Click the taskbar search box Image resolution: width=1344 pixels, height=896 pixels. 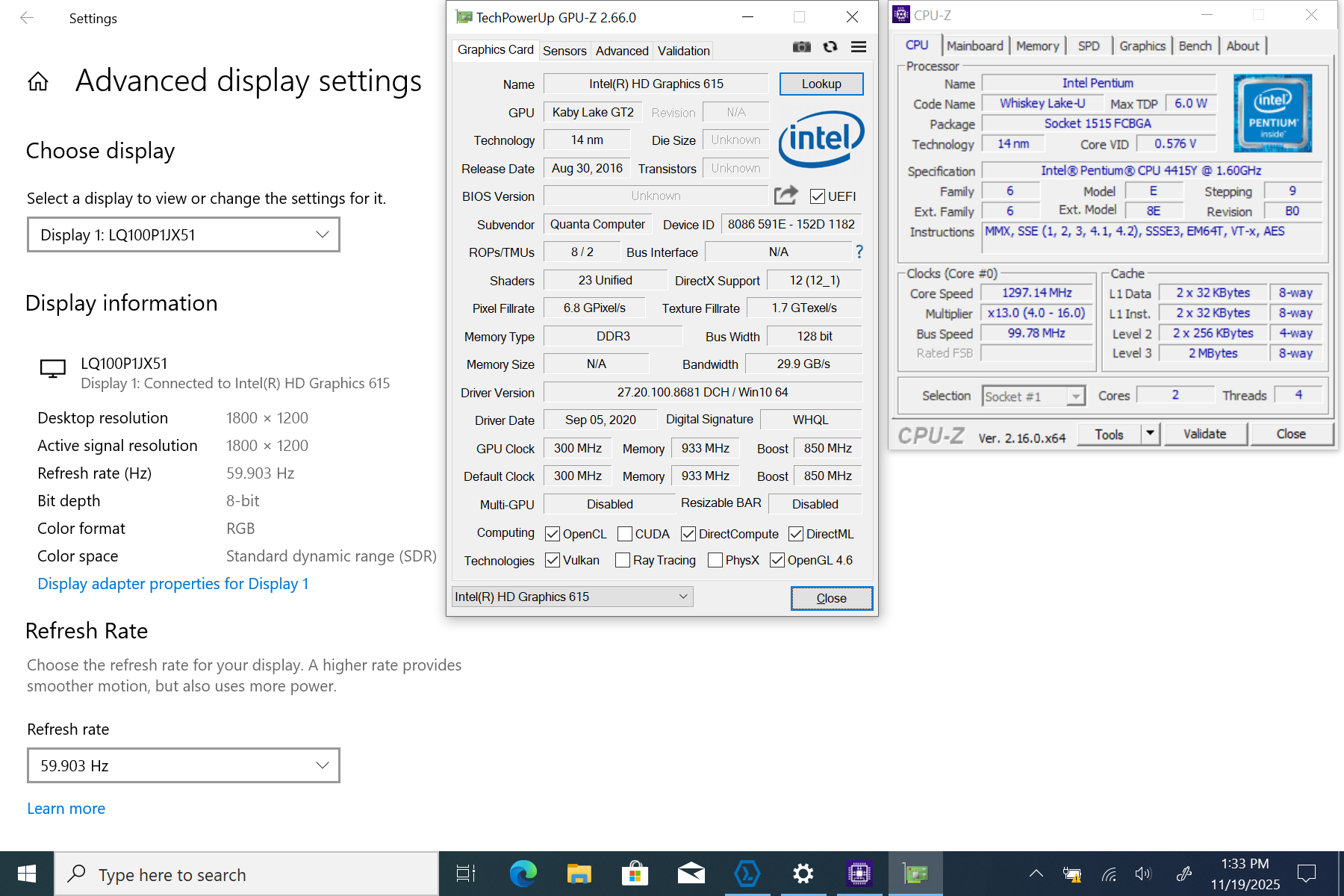246,874
